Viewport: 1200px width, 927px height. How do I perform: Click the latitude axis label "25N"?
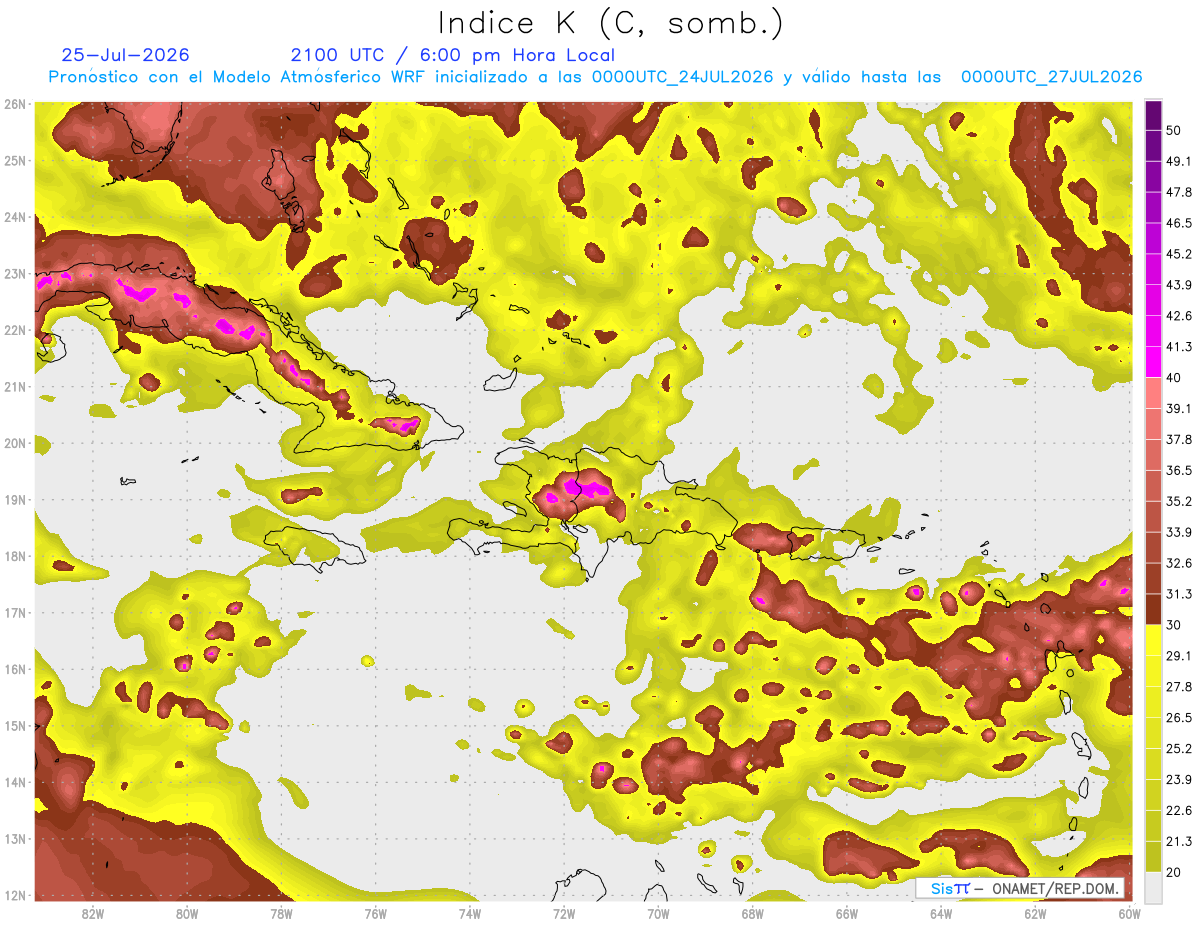click(x=15, y=160)
